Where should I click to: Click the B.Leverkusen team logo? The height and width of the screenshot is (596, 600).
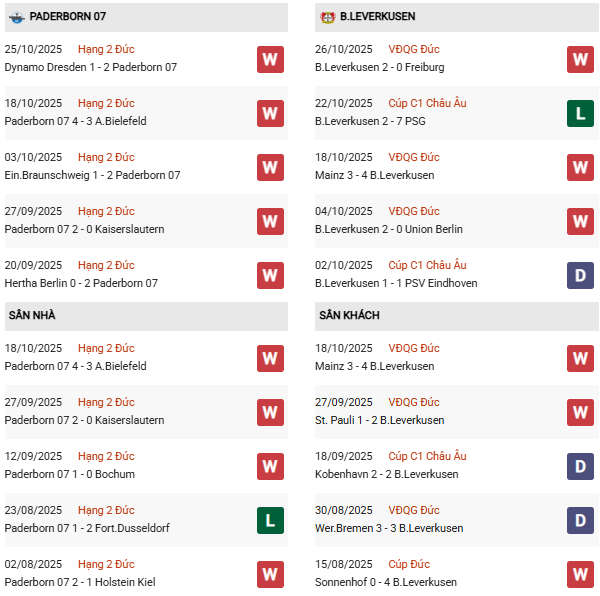327,17
